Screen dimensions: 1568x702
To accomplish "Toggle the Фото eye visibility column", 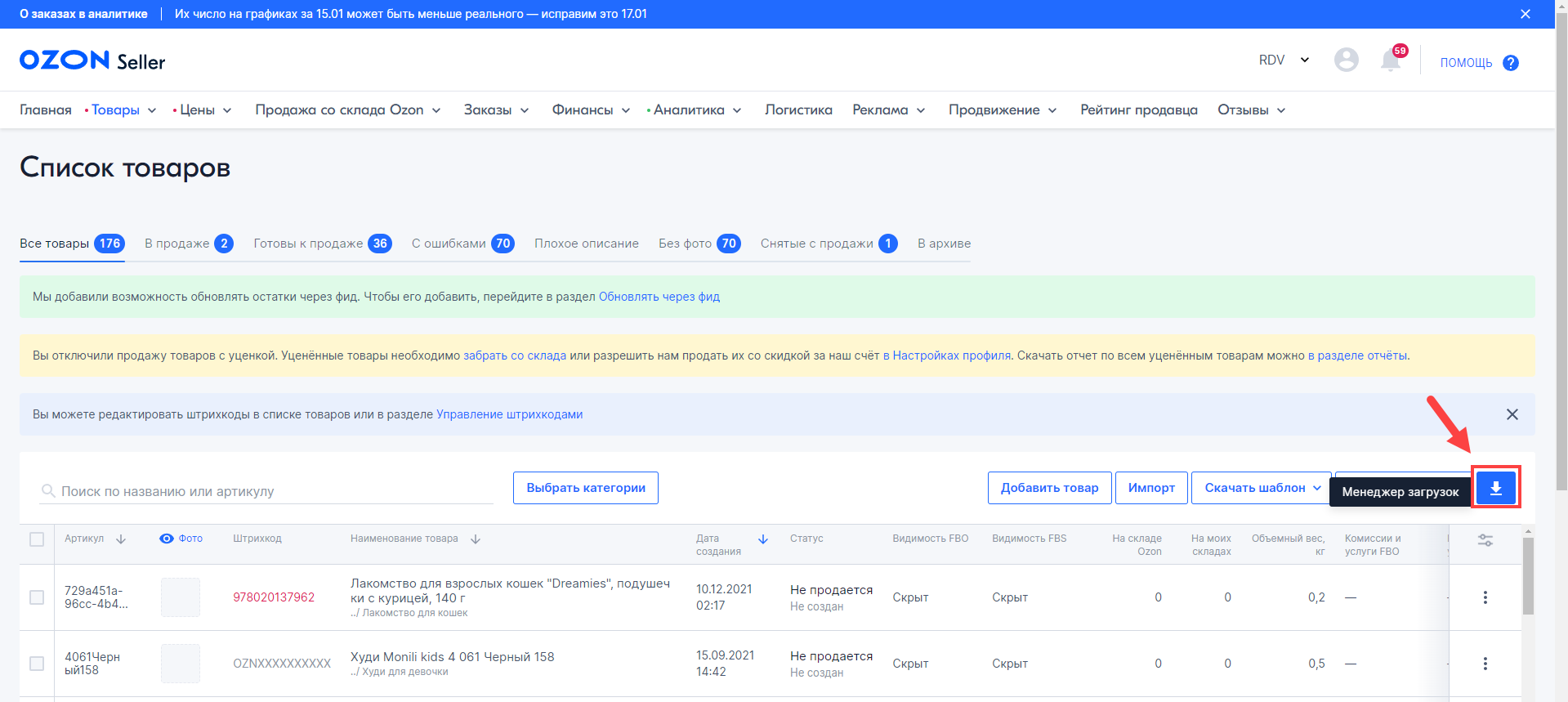I will pyautogui.click(x=167, y=539).
